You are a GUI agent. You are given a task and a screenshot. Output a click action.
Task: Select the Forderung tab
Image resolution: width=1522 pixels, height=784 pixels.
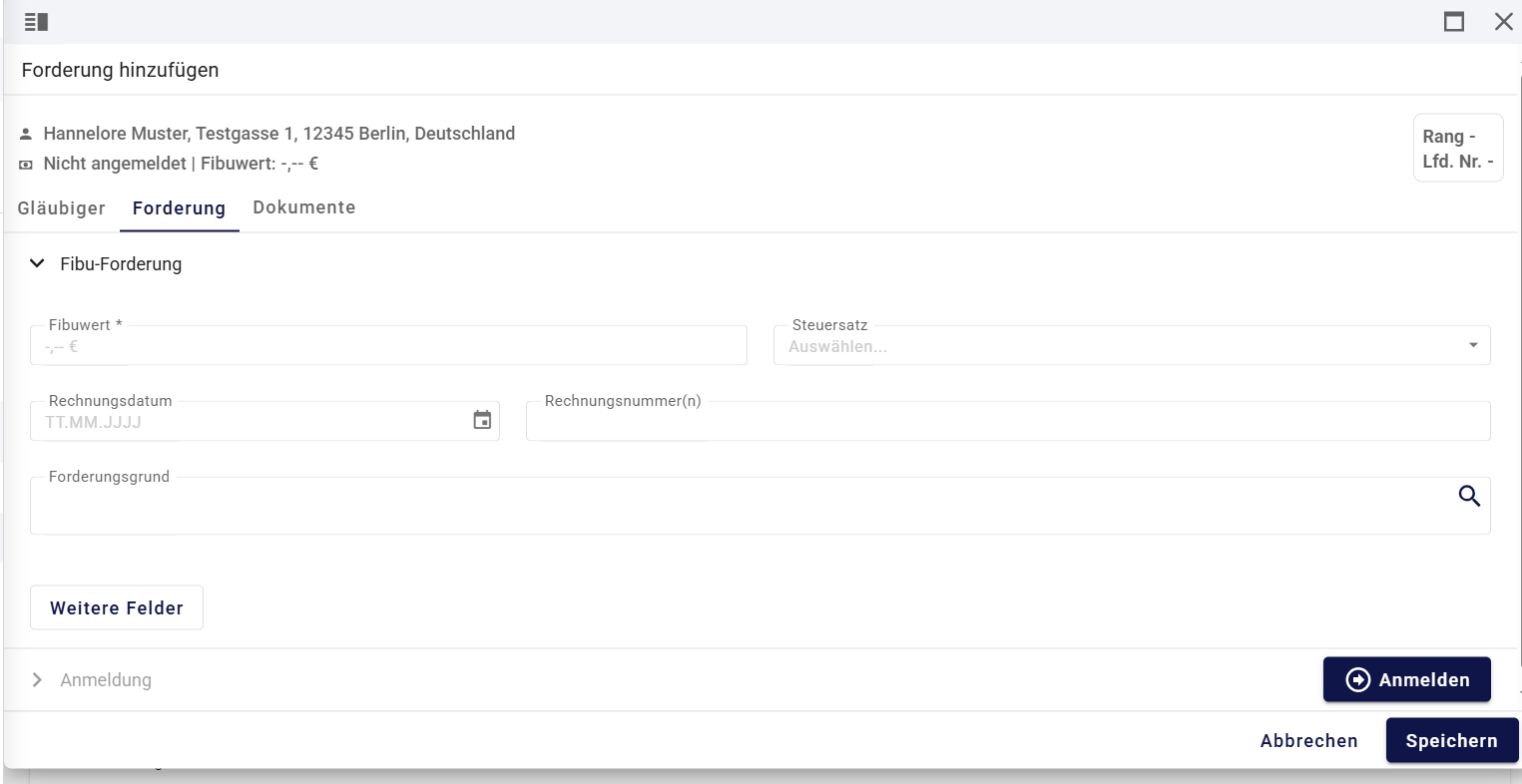[x=179, y=207]
